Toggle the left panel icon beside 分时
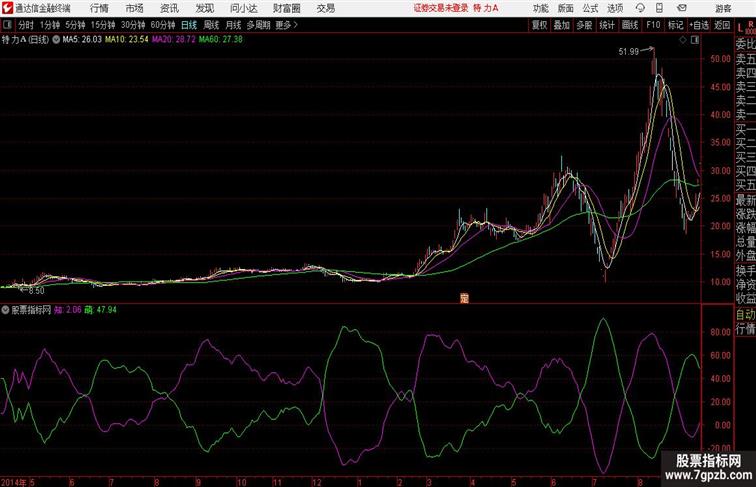 (7, 25)
